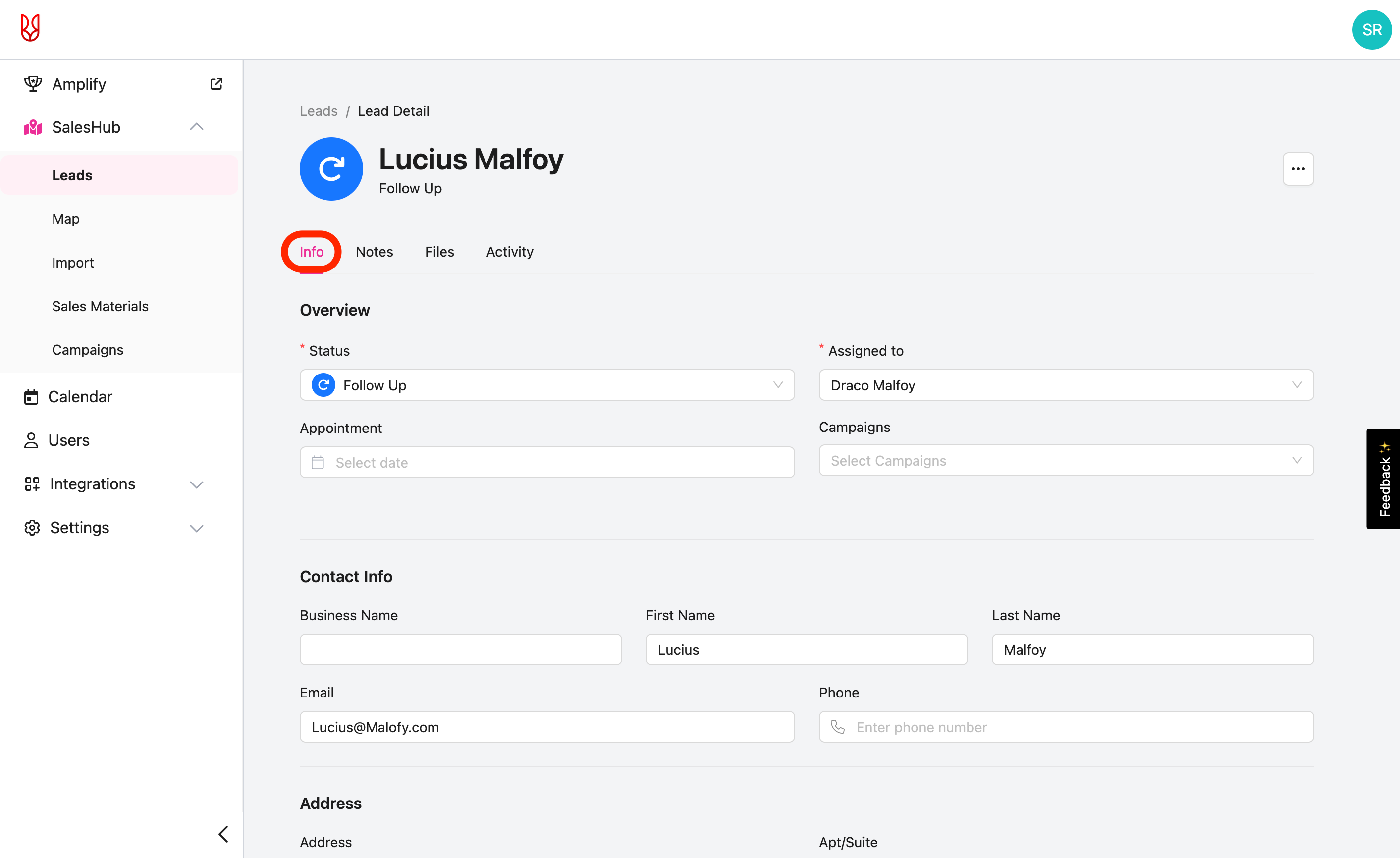Go to Leads breadcrumb link
Screen dimensions: 1400x858
pyautogui.click(x=318, y=111)
